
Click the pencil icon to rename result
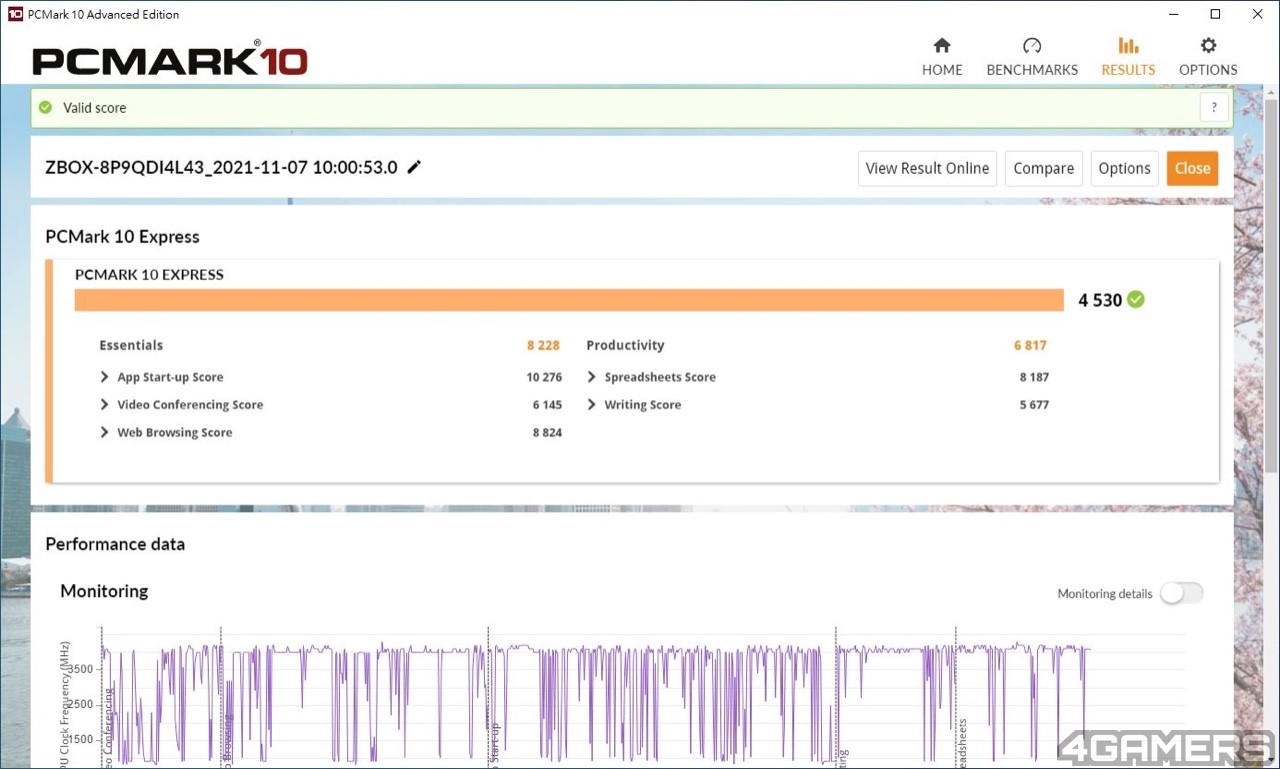click(414, 167)
